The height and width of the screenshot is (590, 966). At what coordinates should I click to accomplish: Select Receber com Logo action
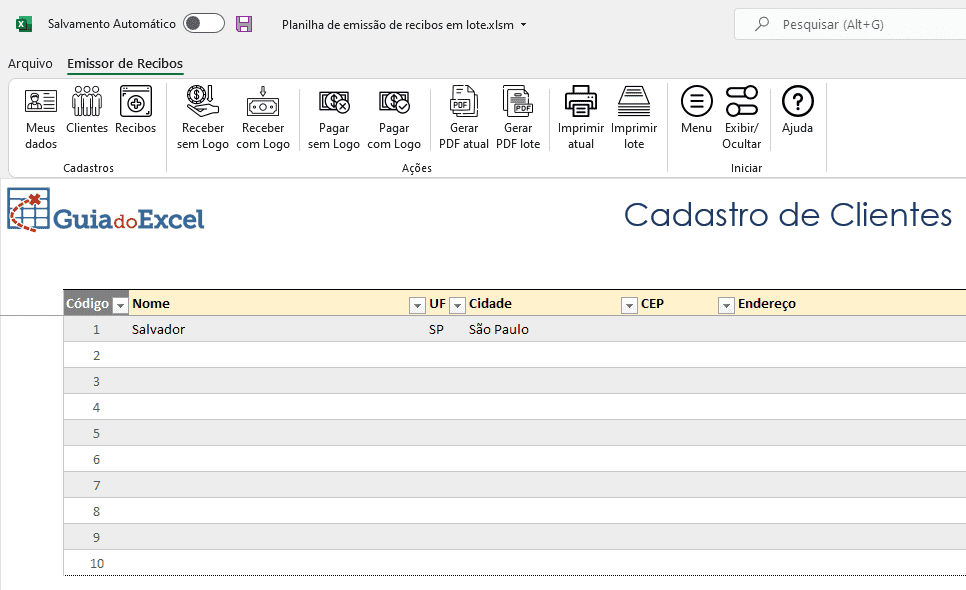(x=263, y=116)
